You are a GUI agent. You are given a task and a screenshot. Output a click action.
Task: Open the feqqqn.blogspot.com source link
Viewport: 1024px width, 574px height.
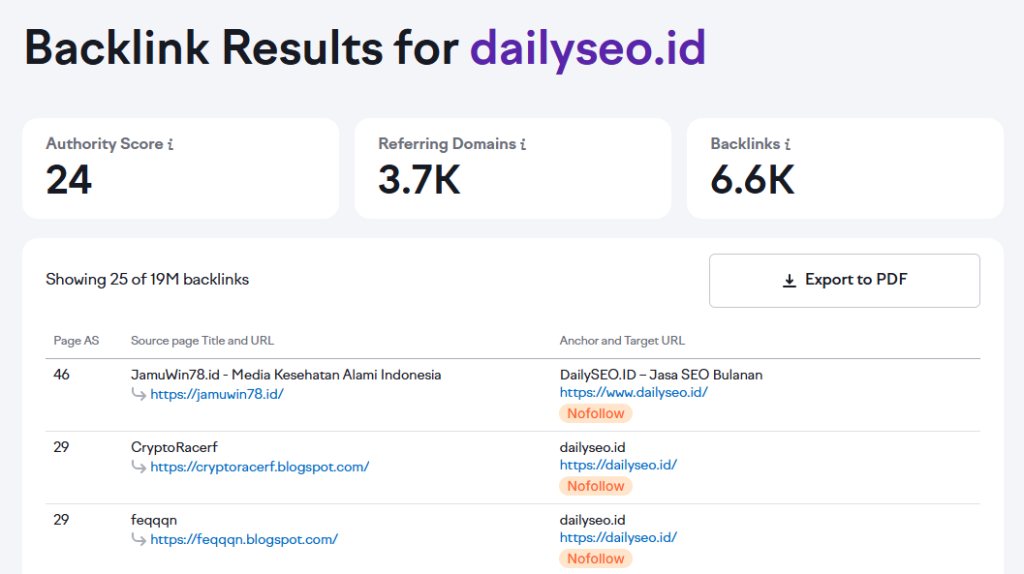click(244, 539)
